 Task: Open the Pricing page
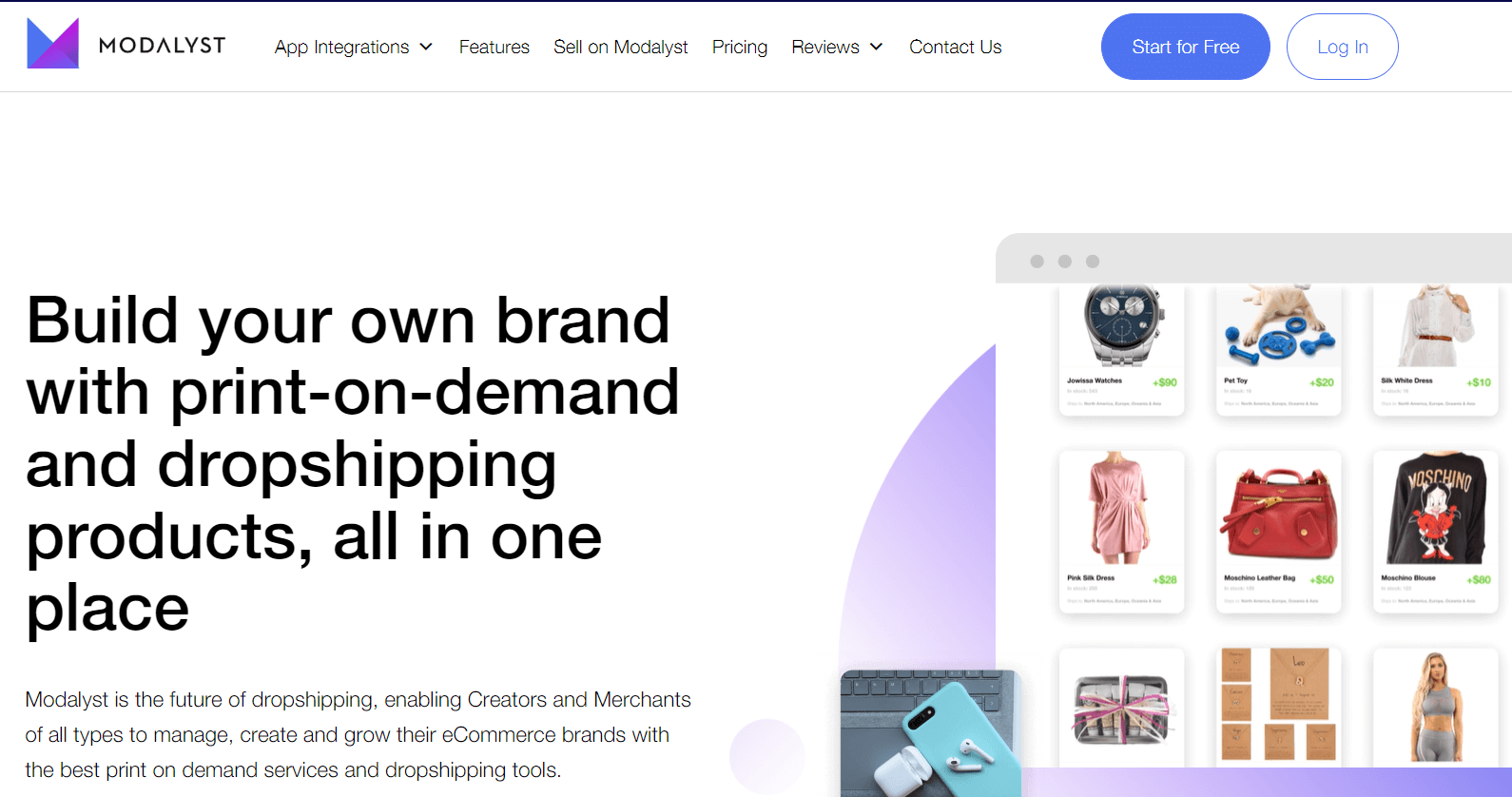click(739, 47)
